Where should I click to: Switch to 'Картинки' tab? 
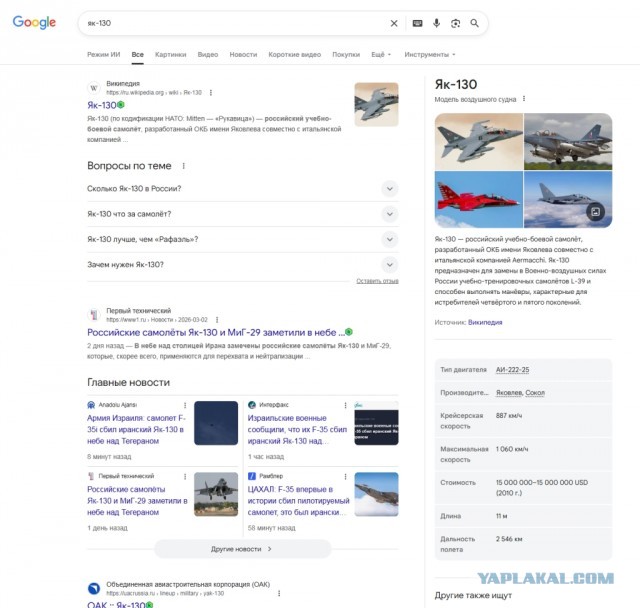[x=171, y=54]
